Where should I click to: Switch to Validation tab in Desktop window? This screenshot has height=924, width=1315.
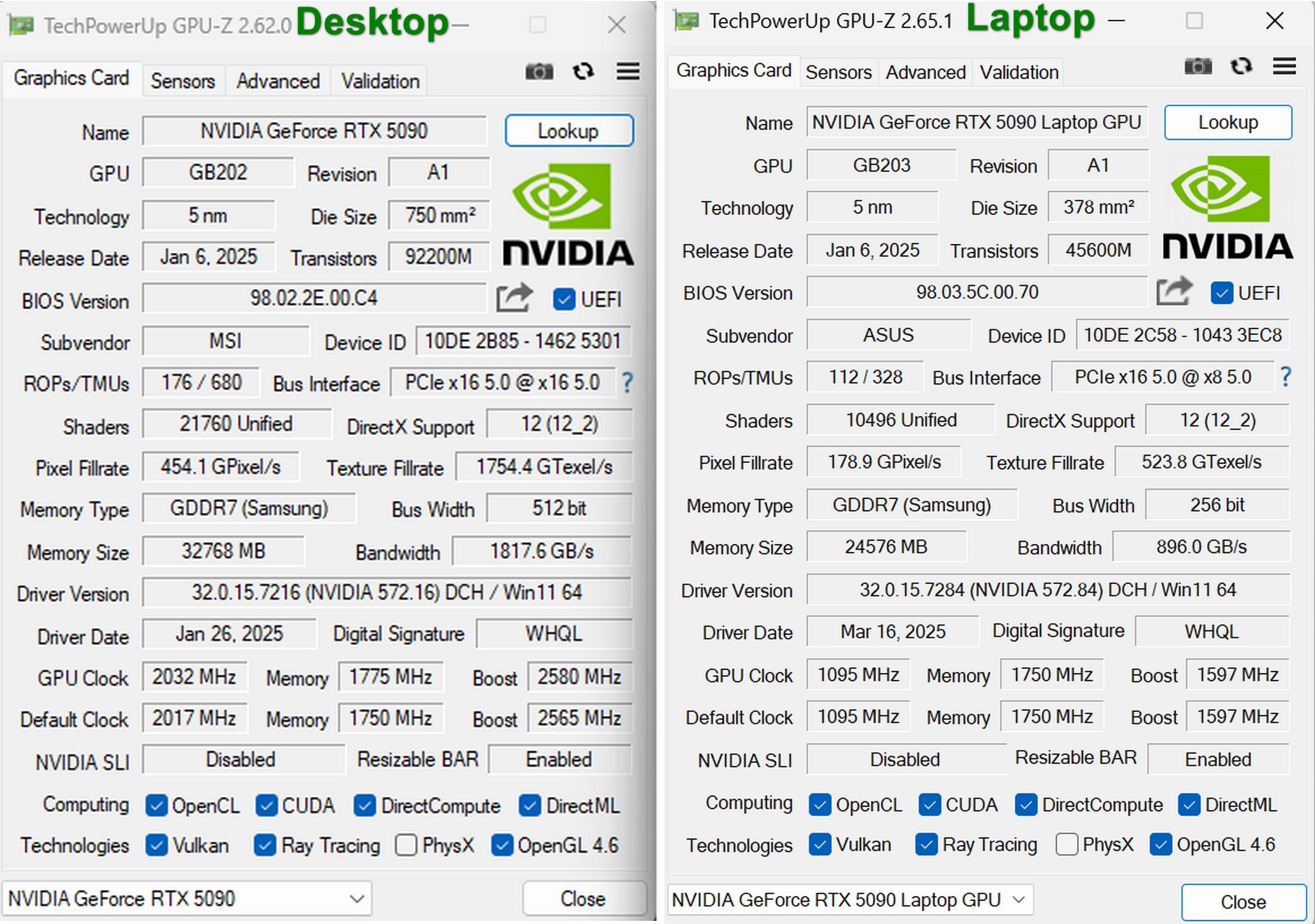[x=380, y=81]
